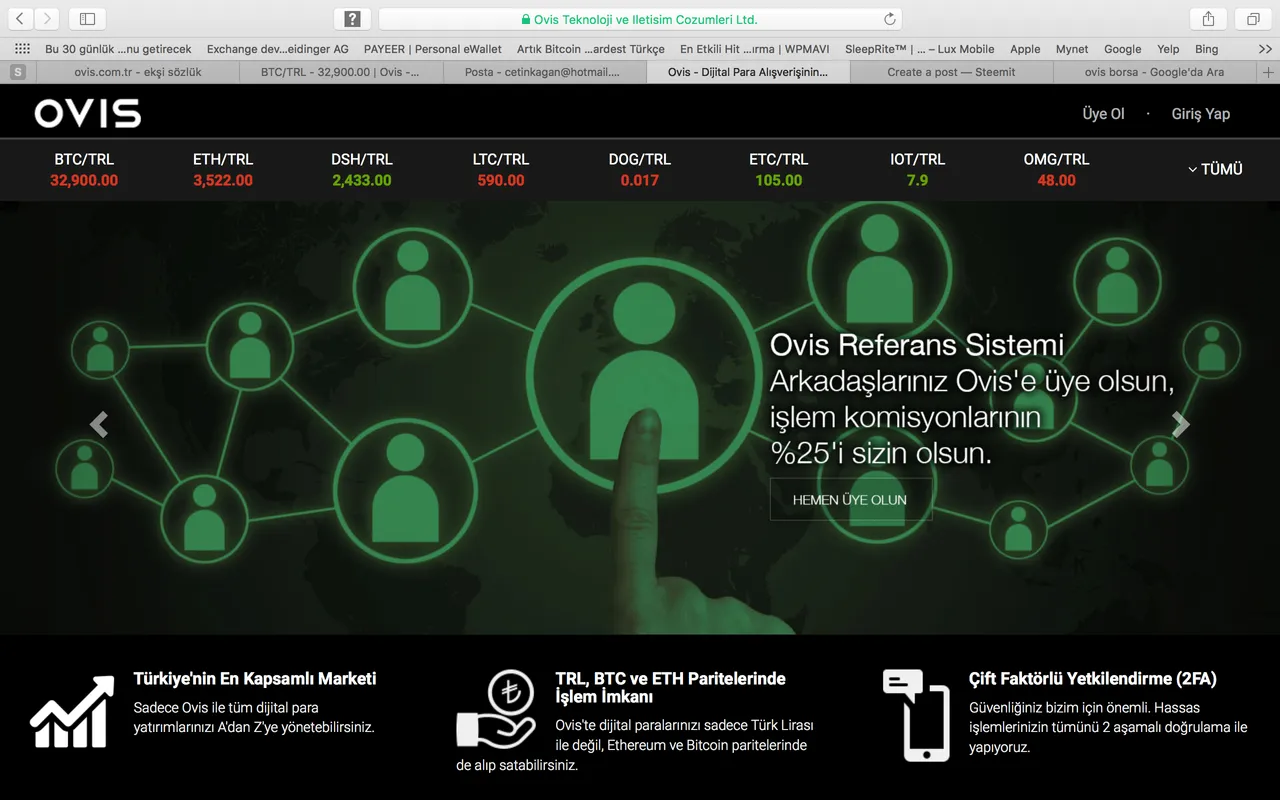Open the En Etkili Hit WPMAVI bookmark

[755, 48]
